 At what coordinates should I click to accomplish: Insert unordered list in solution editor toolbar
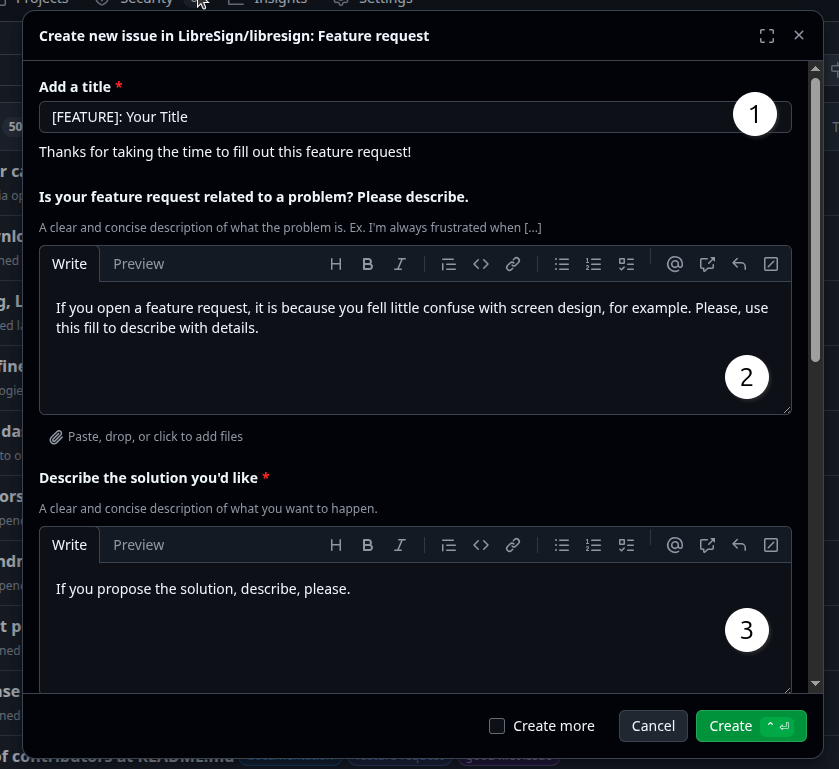(x=561, y=545)
